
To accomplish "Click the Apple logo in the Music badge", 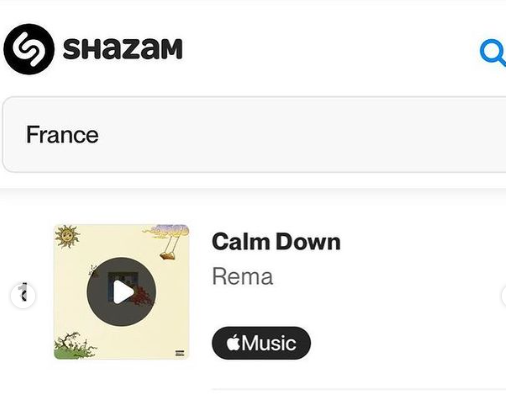I will [233, 343].
